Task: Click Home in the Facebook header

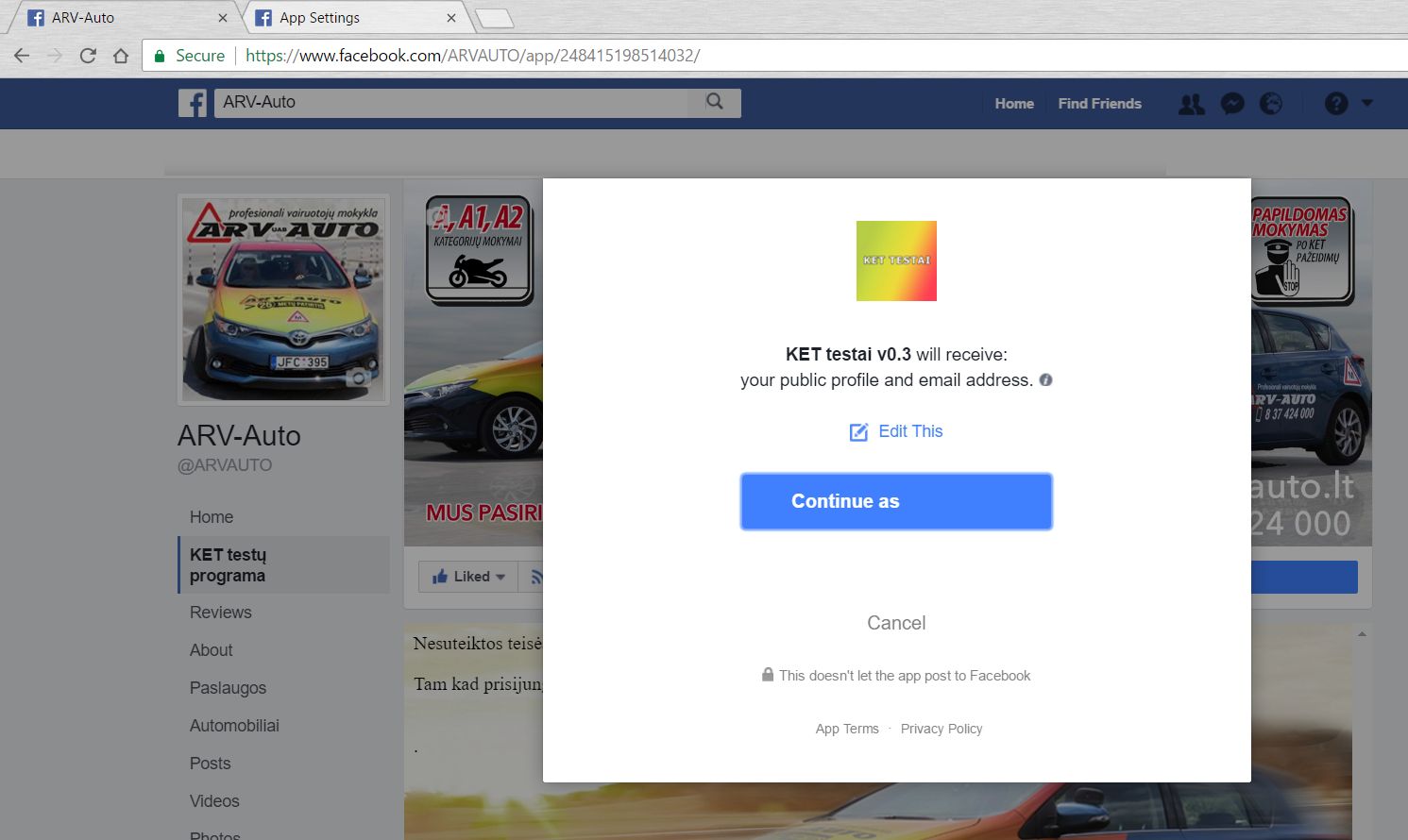Action: (x=1014, y=104)
